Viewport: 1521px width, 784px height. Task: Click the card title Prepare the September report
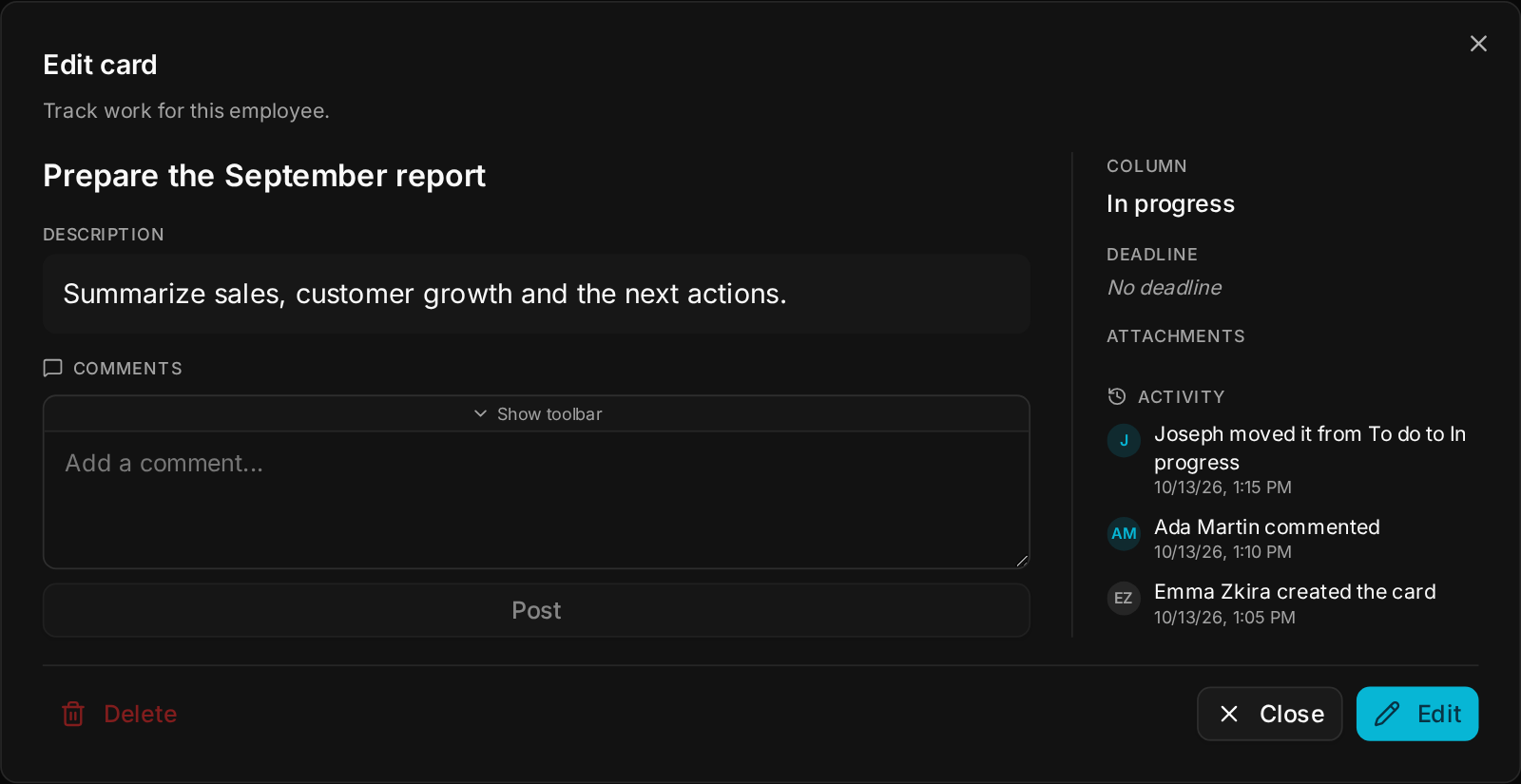pos(264,176)
